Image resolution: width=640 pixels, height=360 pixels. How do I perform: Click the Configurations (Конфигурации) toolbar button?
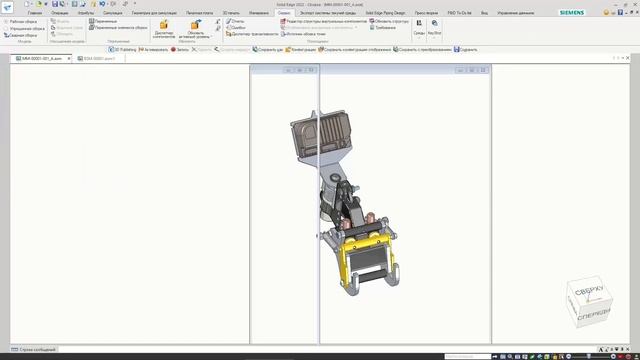(300, 49)
